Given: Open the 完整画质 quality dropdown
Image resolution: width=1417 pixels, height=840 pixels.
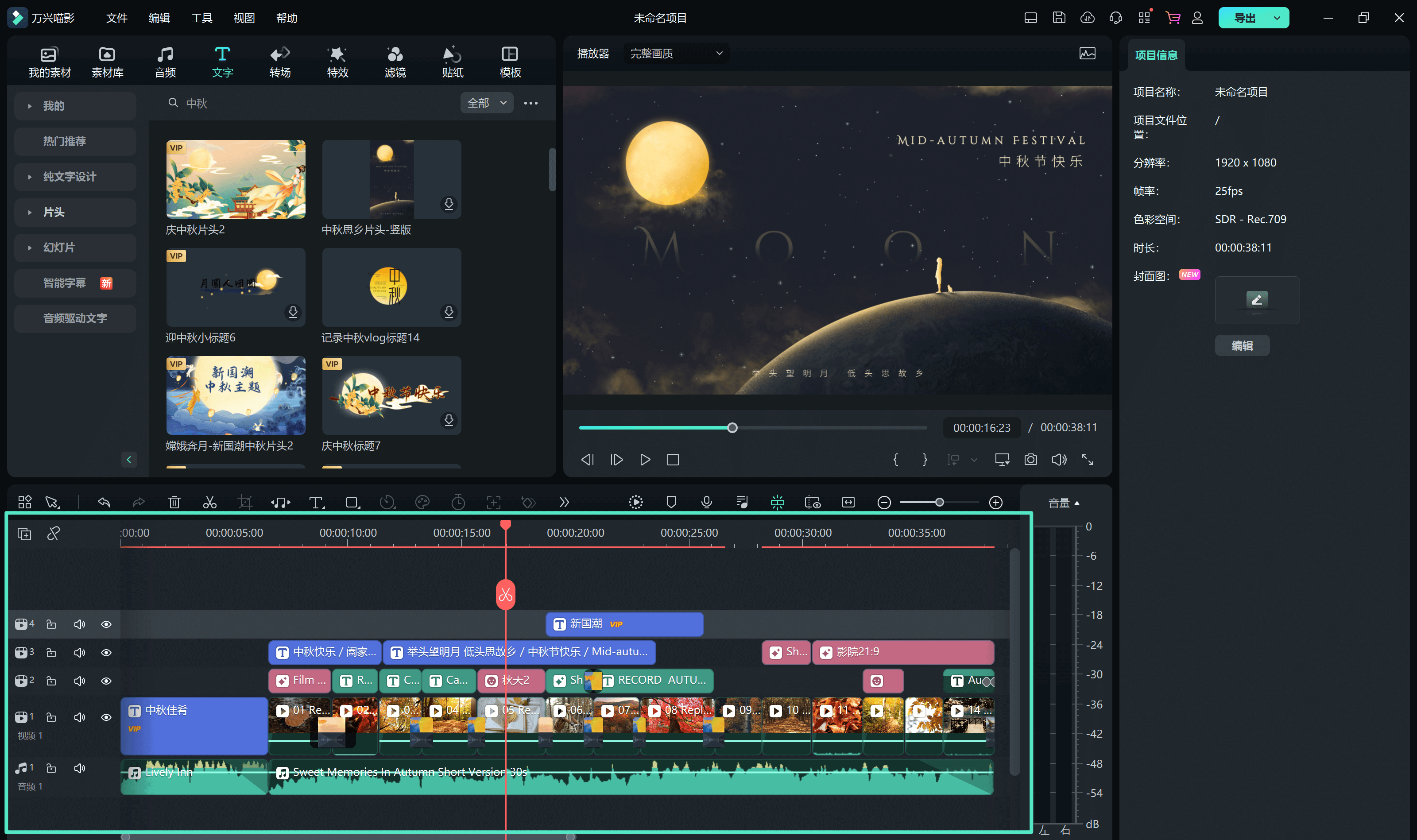Looking at the screenshot, I should (x=676, y=53).
